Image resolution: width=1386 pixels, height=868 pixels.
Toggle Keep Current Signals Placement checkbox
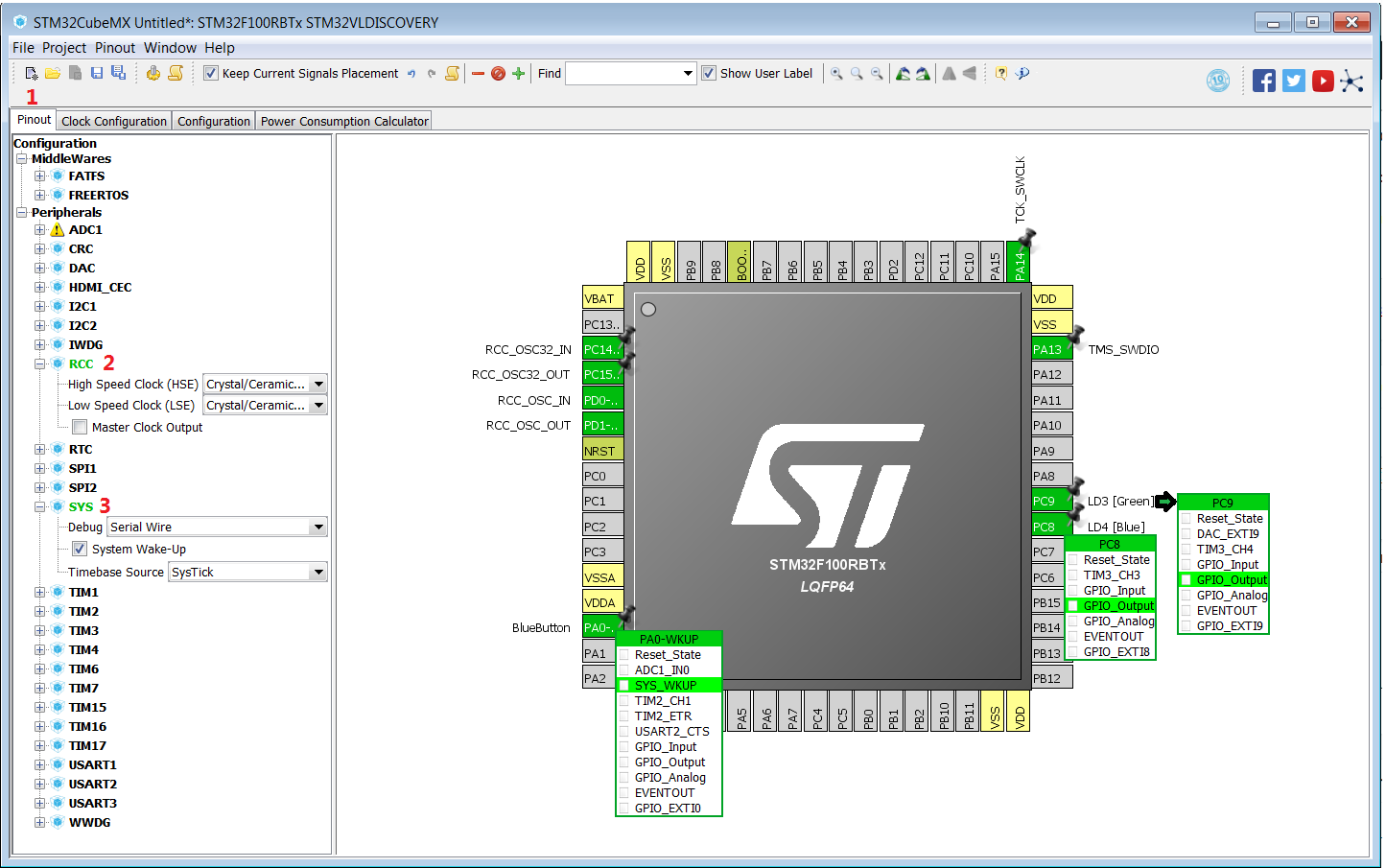point(211,73)
